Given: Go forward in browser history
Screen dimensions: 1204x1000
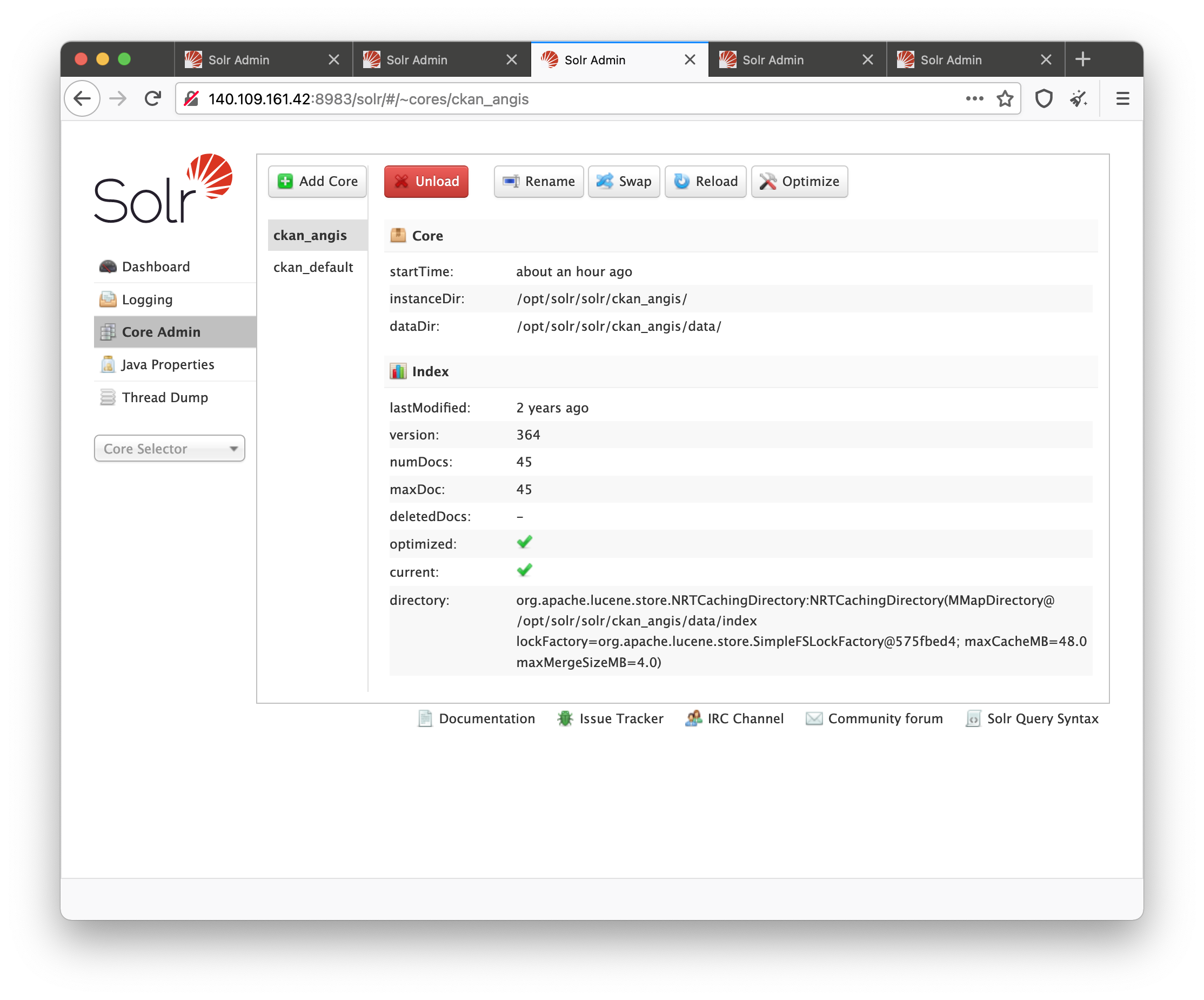Looking at the screenshot, I should [118, 98].
